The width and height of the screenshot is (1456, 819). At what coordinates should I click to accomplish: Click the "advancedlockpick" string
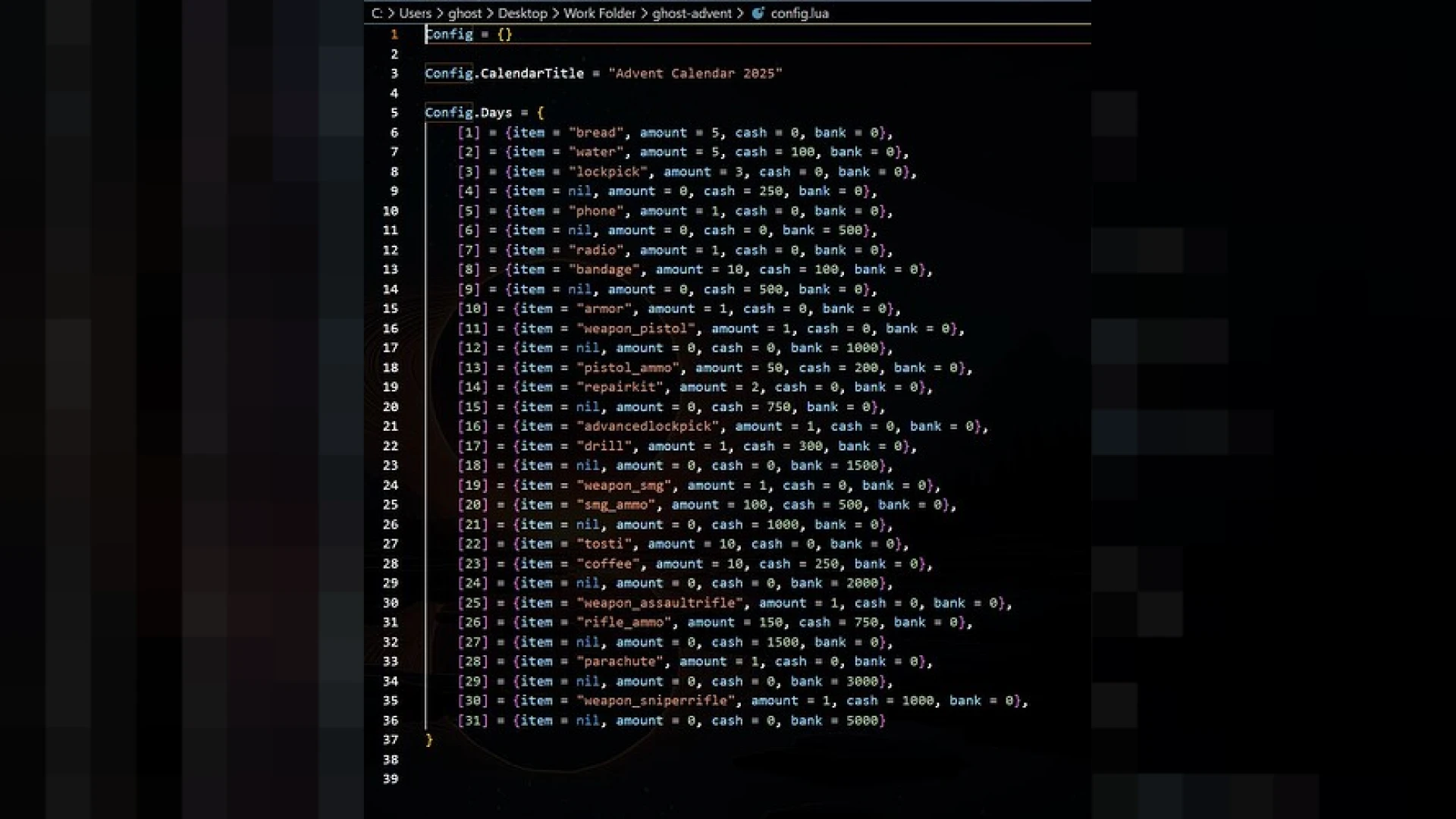click(x=647, y=426)
